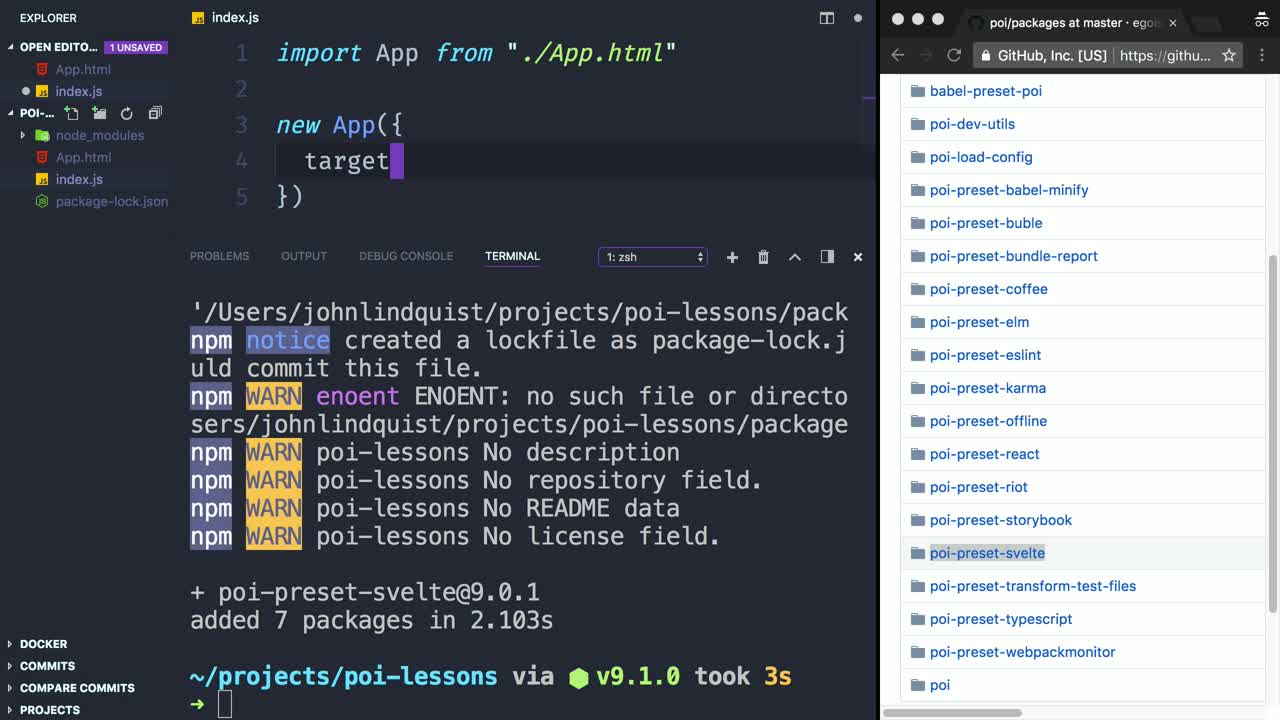This screenshot has width=1280, height=720.
Task: Collapse the OPEN EDITORS section
Action: click(x=11, y=47)
